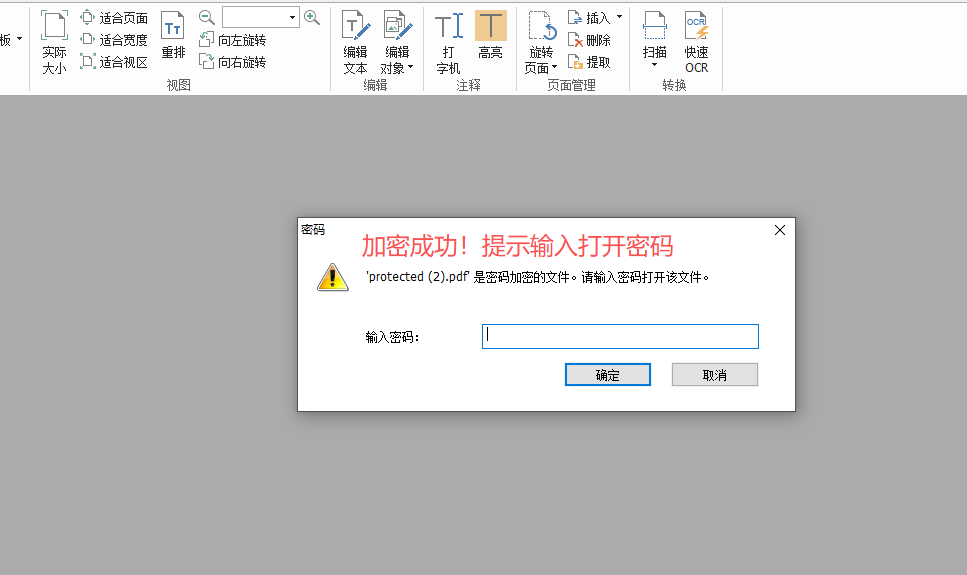Select the Actual Size (实际大小) view tool
This screenshot has width=967, height=575.
click(x=54, y=42)
